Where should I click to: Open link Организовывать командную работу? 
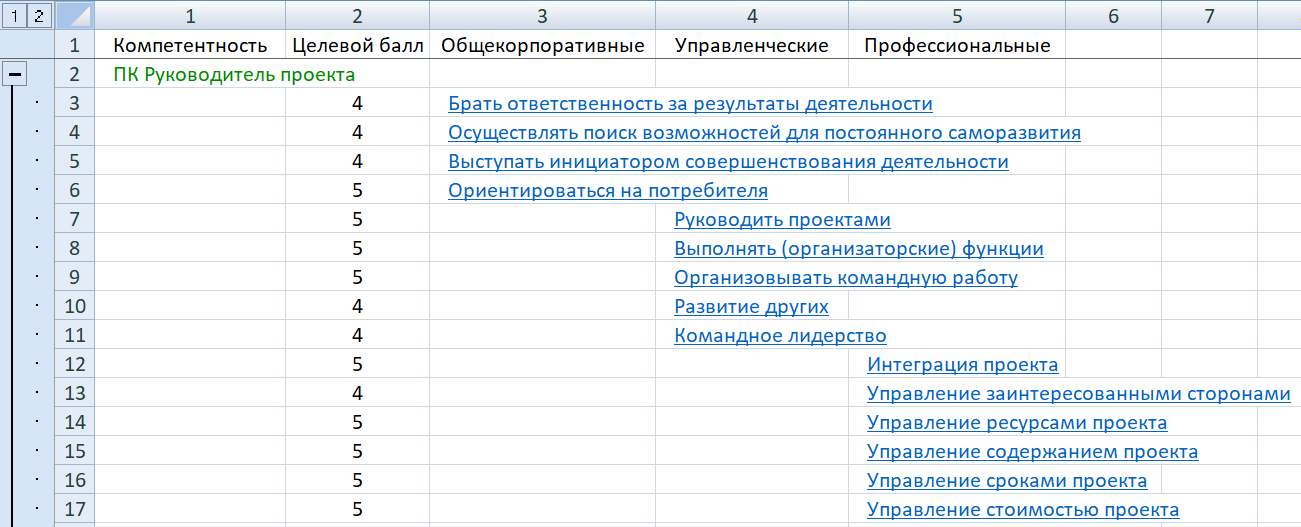pos(845,278)
